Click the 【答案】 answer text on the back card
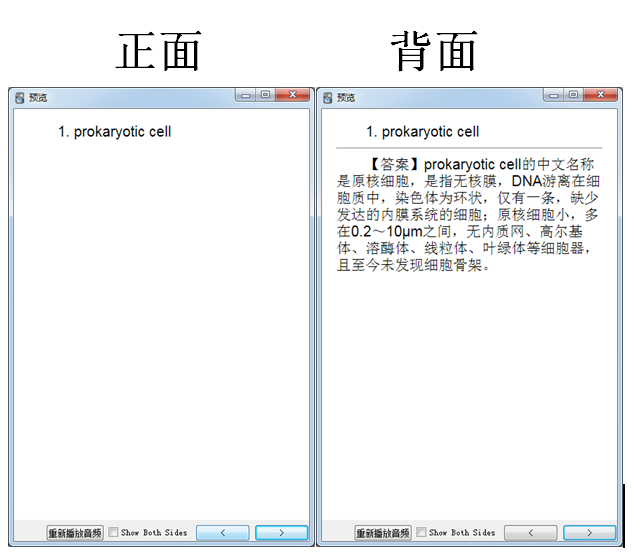The image size is (632, 553). [468, 214]
